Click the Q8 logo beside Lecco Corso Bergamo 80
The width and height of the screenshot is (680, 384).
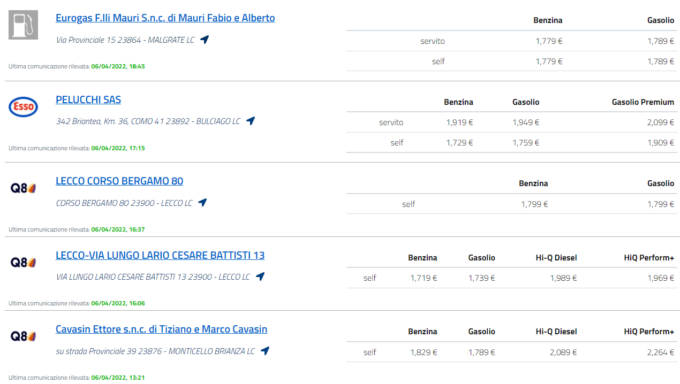[x=23, y=188]
